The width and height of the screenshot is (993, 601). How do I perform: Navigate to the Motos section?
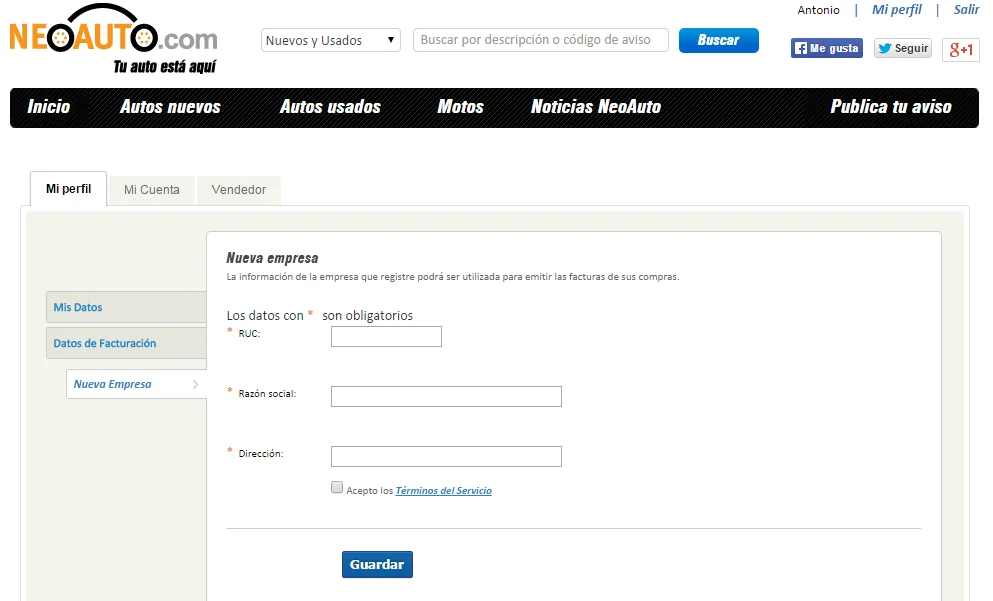(x=460, y=107)
